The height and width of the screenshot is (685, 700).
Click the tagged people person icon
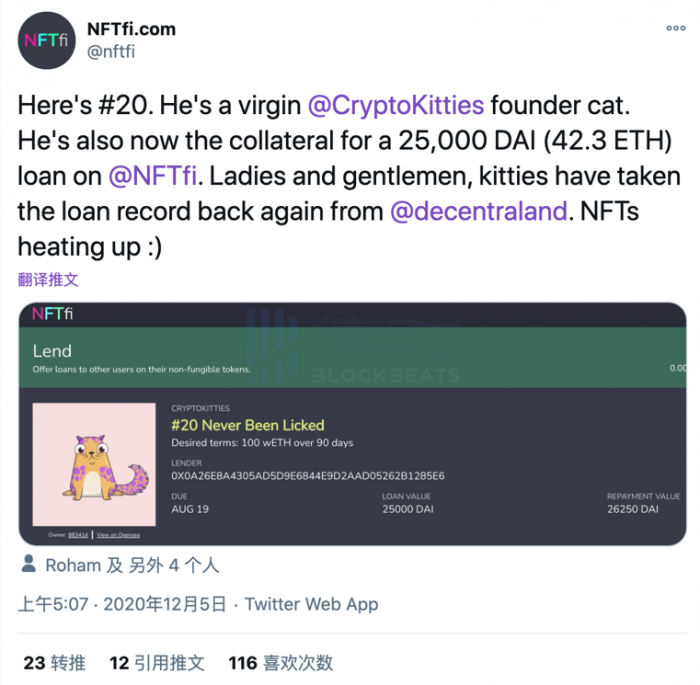click(x=29, y=564)
